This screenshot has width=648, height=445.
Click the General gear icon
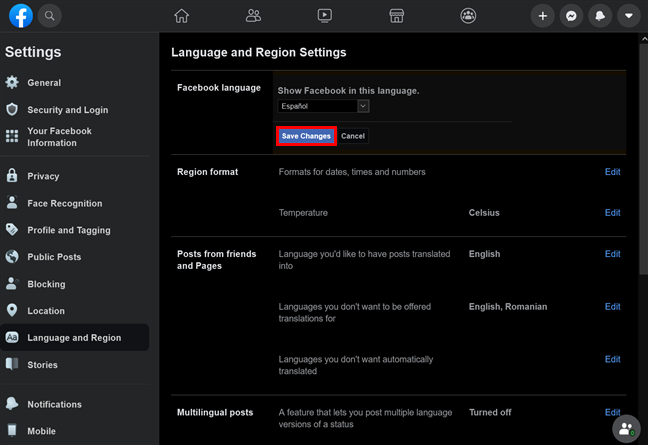[x=12, y=82]
